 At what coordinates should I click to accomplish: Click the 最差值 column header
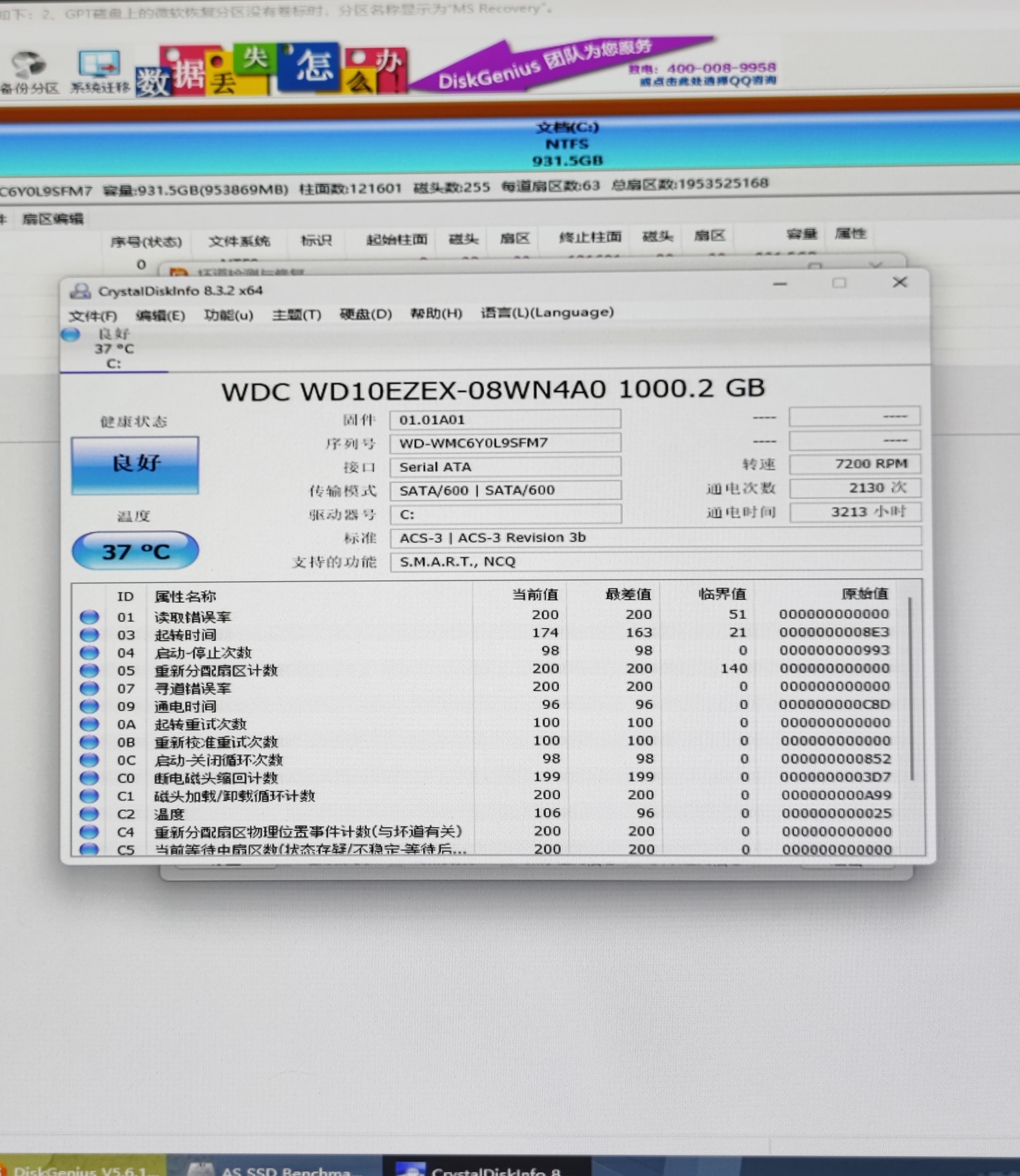pyautogui.click(x=628, y=595)
